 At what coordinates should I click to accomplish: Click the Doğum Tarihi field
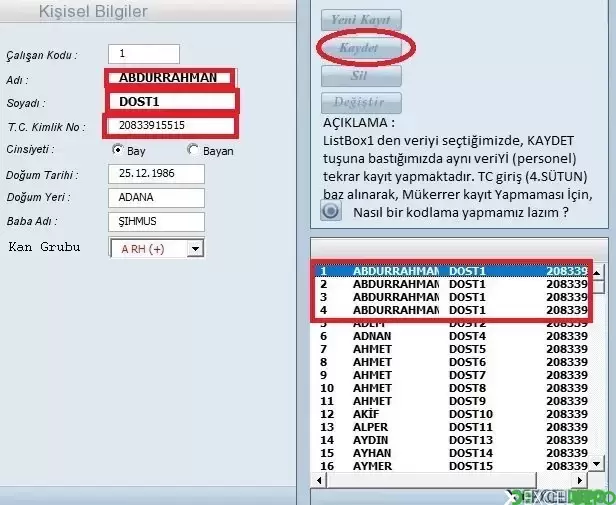click(156, 174)
